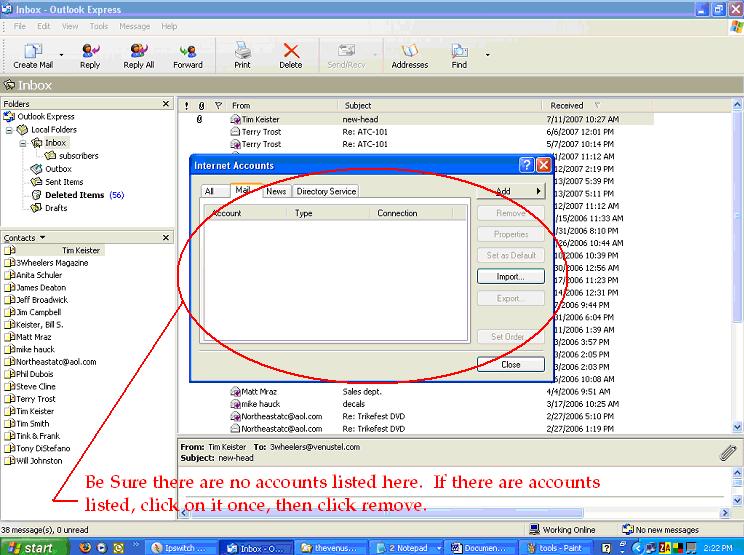Image resolution: width=744 pixels, height=555 pixels.
Task: Open the new-head message from Tim Keister
Action: 416,120
